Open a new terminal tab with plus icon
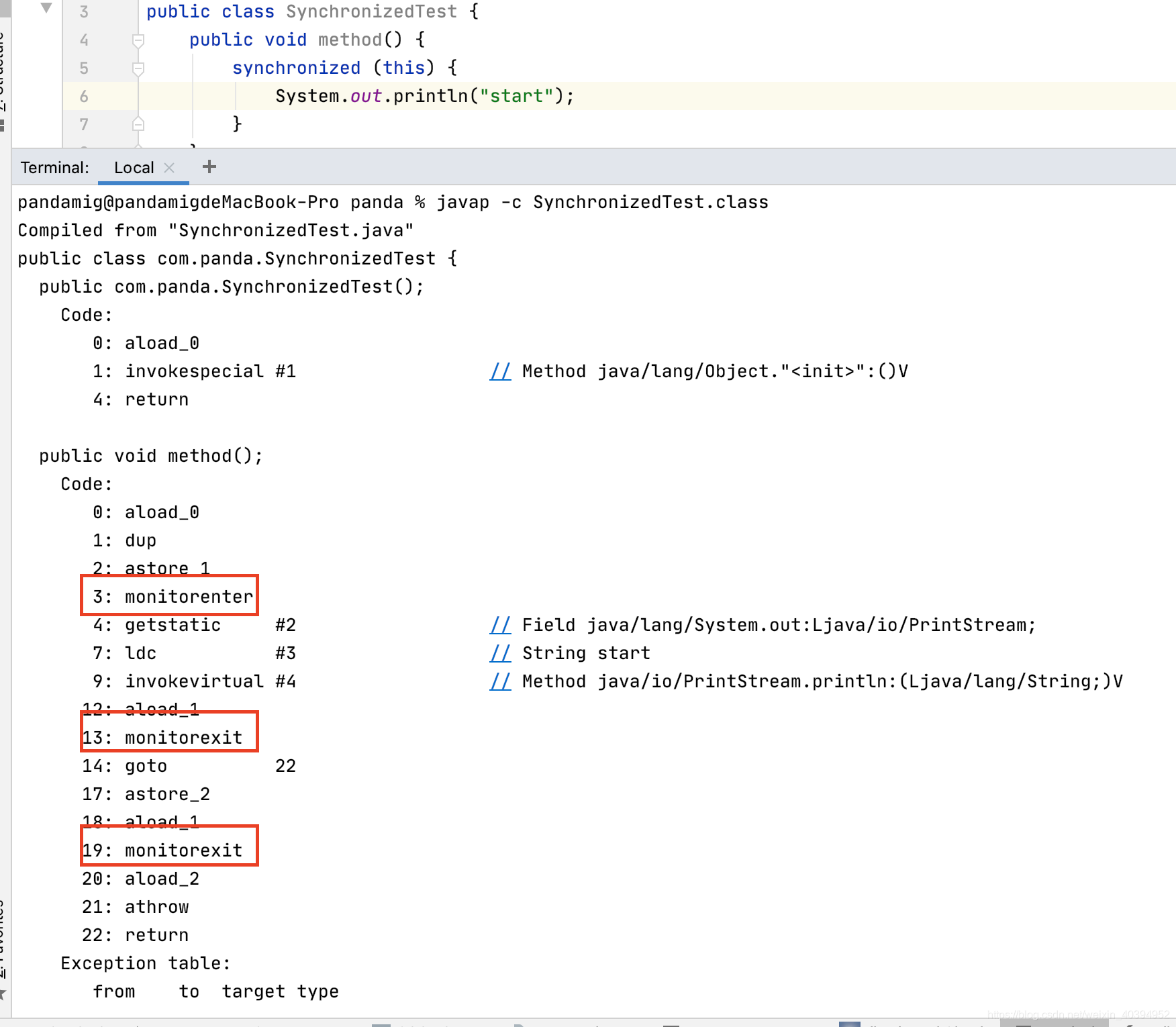This screenshot has height=1027, width=1176. point(209,166)
